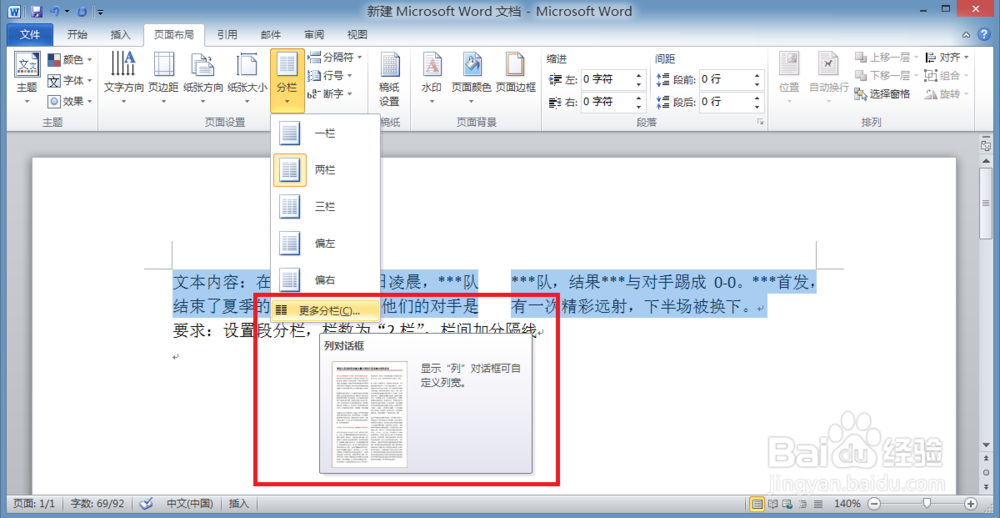Switch to Print Layout view icon

coord(757,503)
